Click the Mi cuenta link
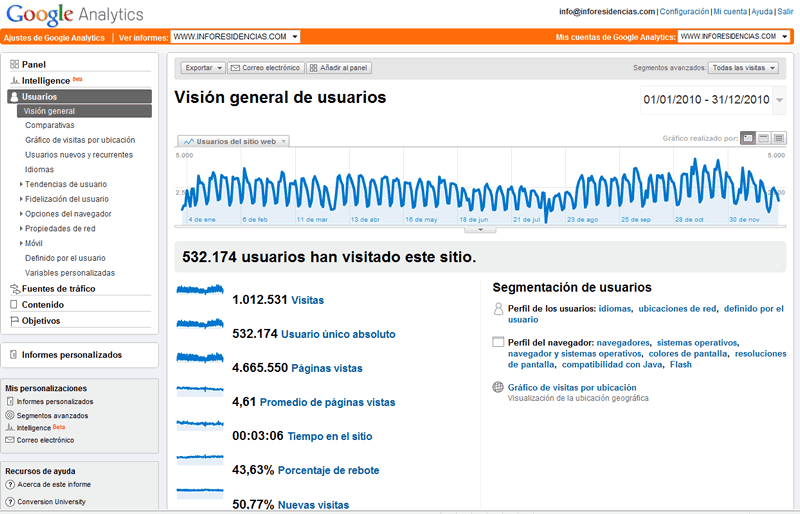 point(730,11)
